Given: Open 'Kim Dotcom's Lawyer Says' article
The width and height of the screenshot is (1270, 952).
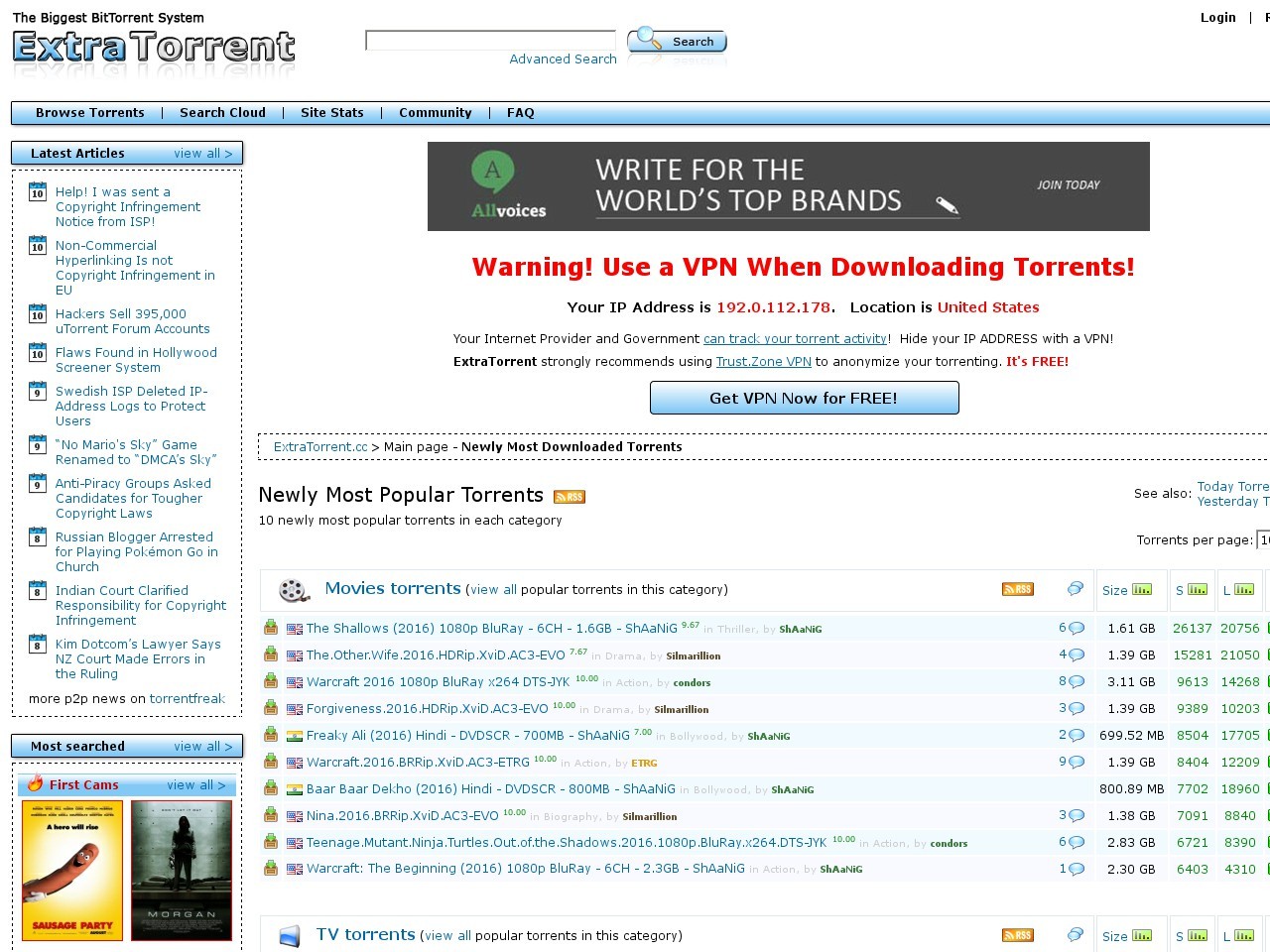Looking at the screenshot, I should pyautogui.click(x=138, y=658).
